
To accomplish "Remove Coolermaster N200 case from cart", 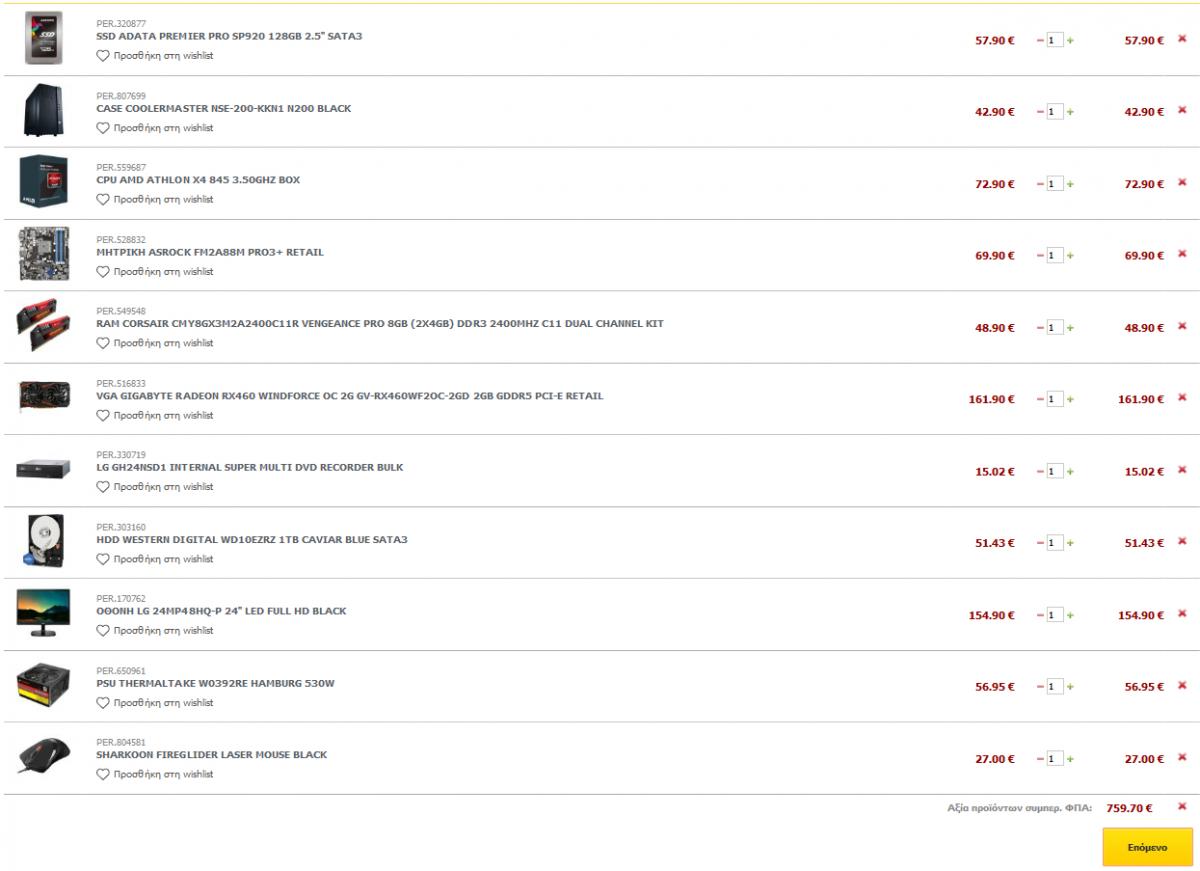I will [x=1182, y=111].
